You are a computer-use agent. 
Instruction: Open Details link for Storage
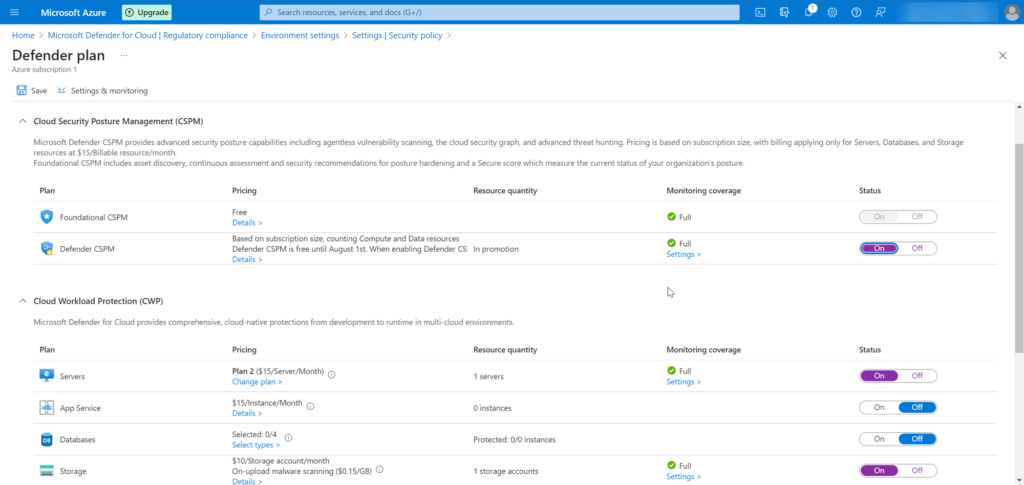(x=247, y=481)
